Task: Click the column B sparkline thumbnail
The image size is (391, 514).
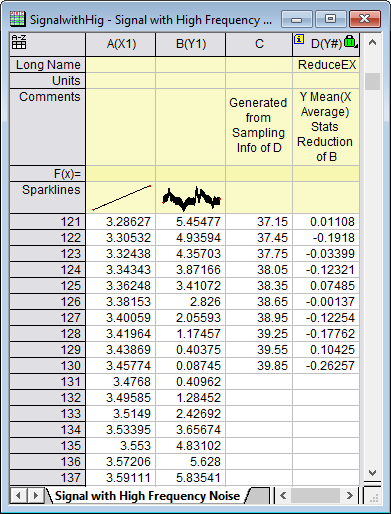Action: pyautogui.click(x=191, y=199)
